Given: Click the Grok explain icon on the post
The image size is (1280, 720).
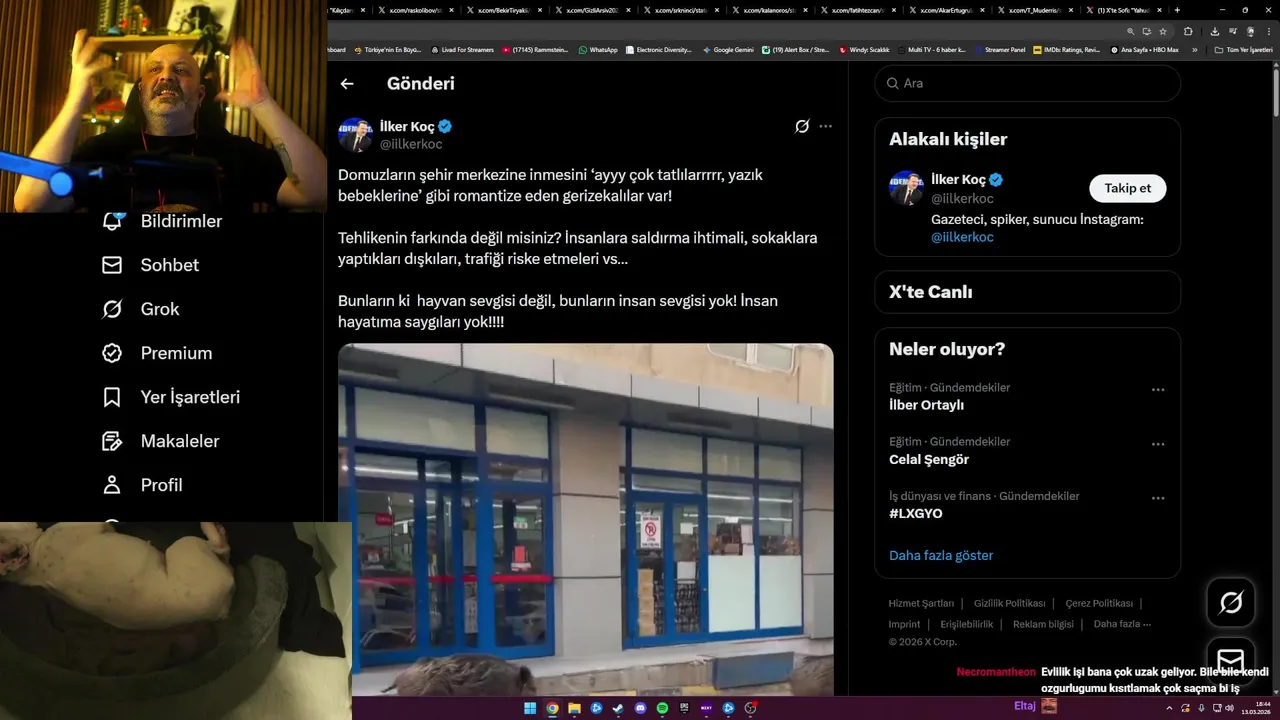Looking at the screenshot, I should [802, 126].
